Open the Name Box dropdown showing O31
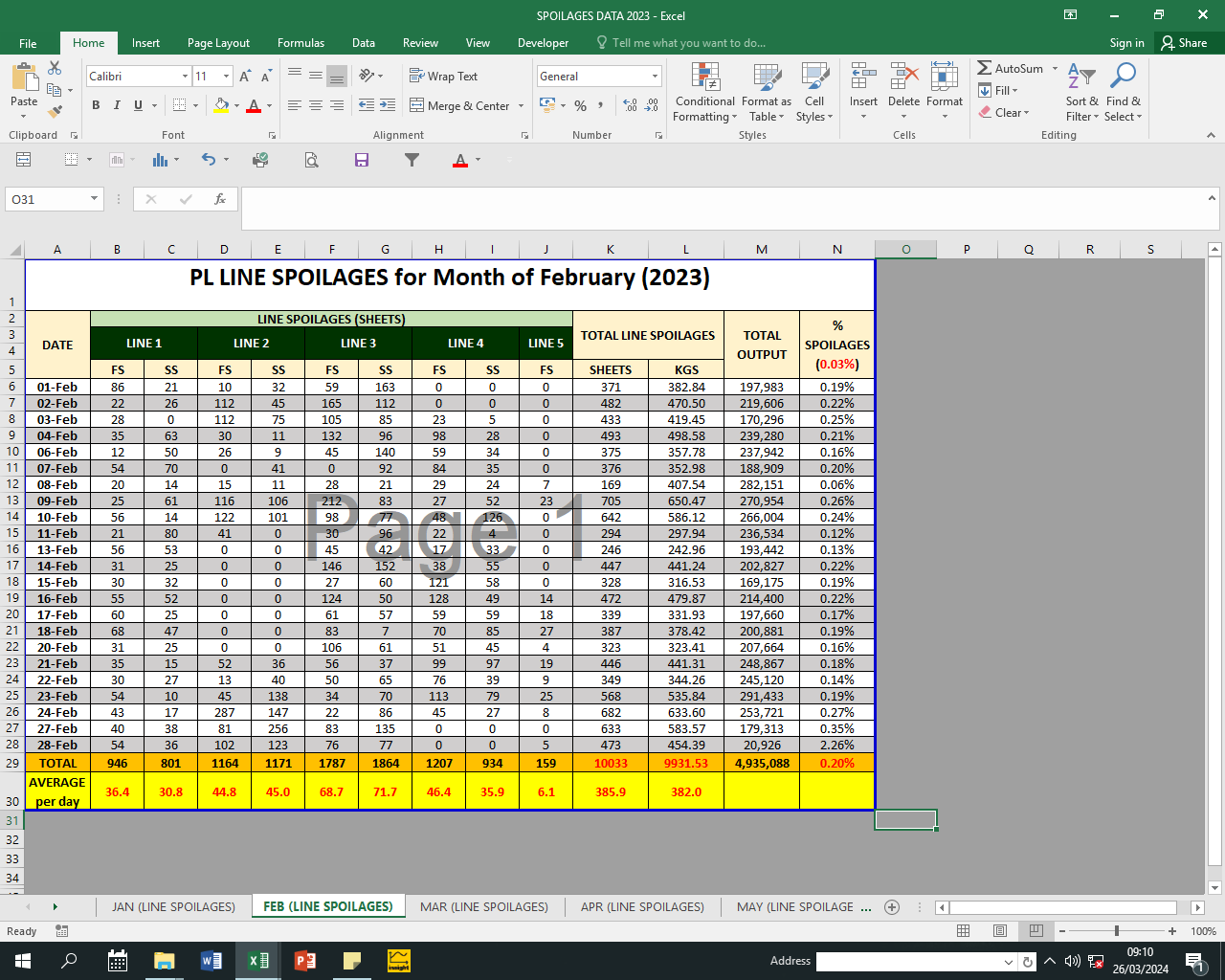Screen dimensions: 1225x980 pyautogui.click(x=94, y=199)
